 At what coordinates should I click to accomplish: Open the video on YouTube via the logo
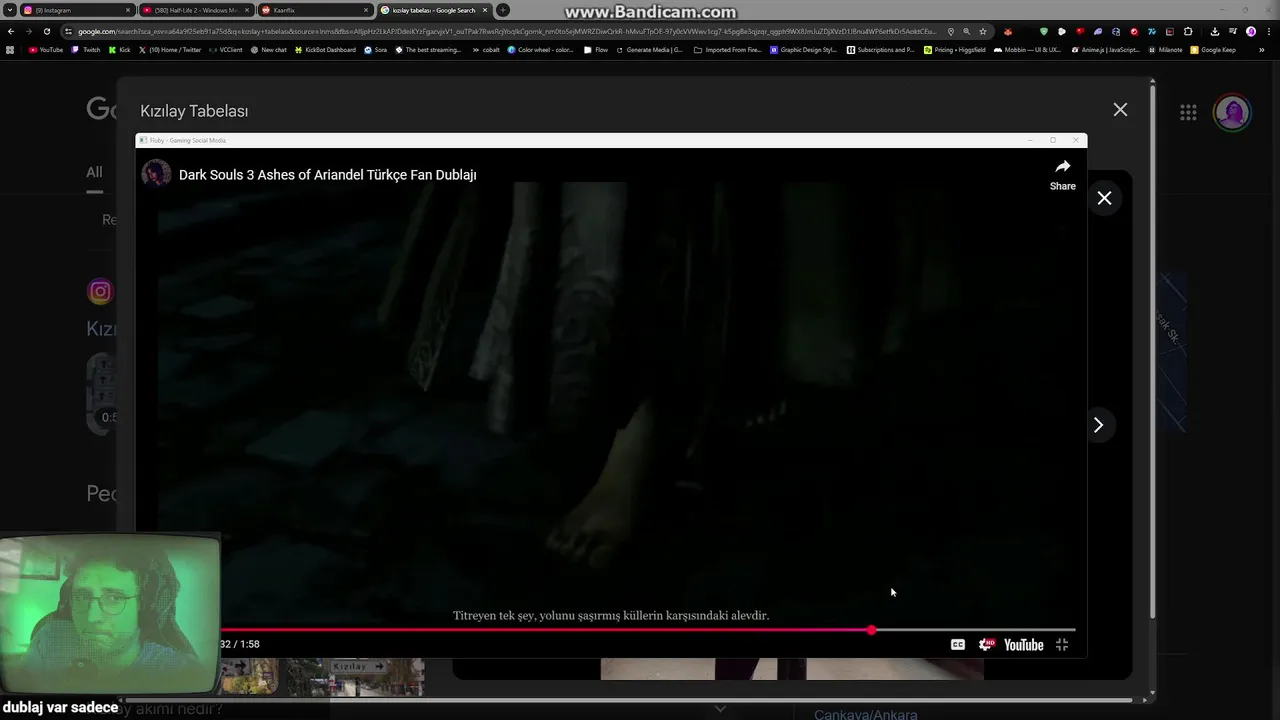(x=1023, y=645)
